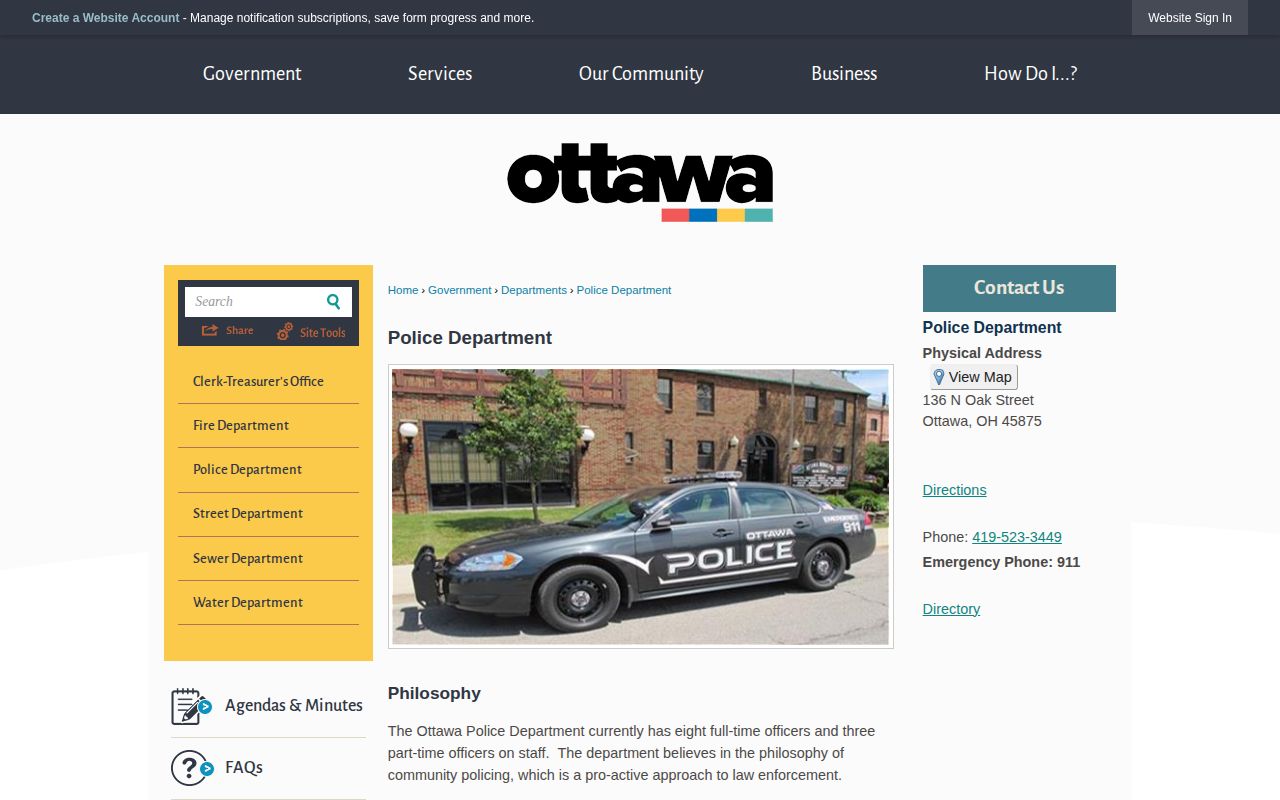The height and width of the screenshot is (800, 1280).
Task: Call phone number 419-523-3449
Action: click(1017, 537)
